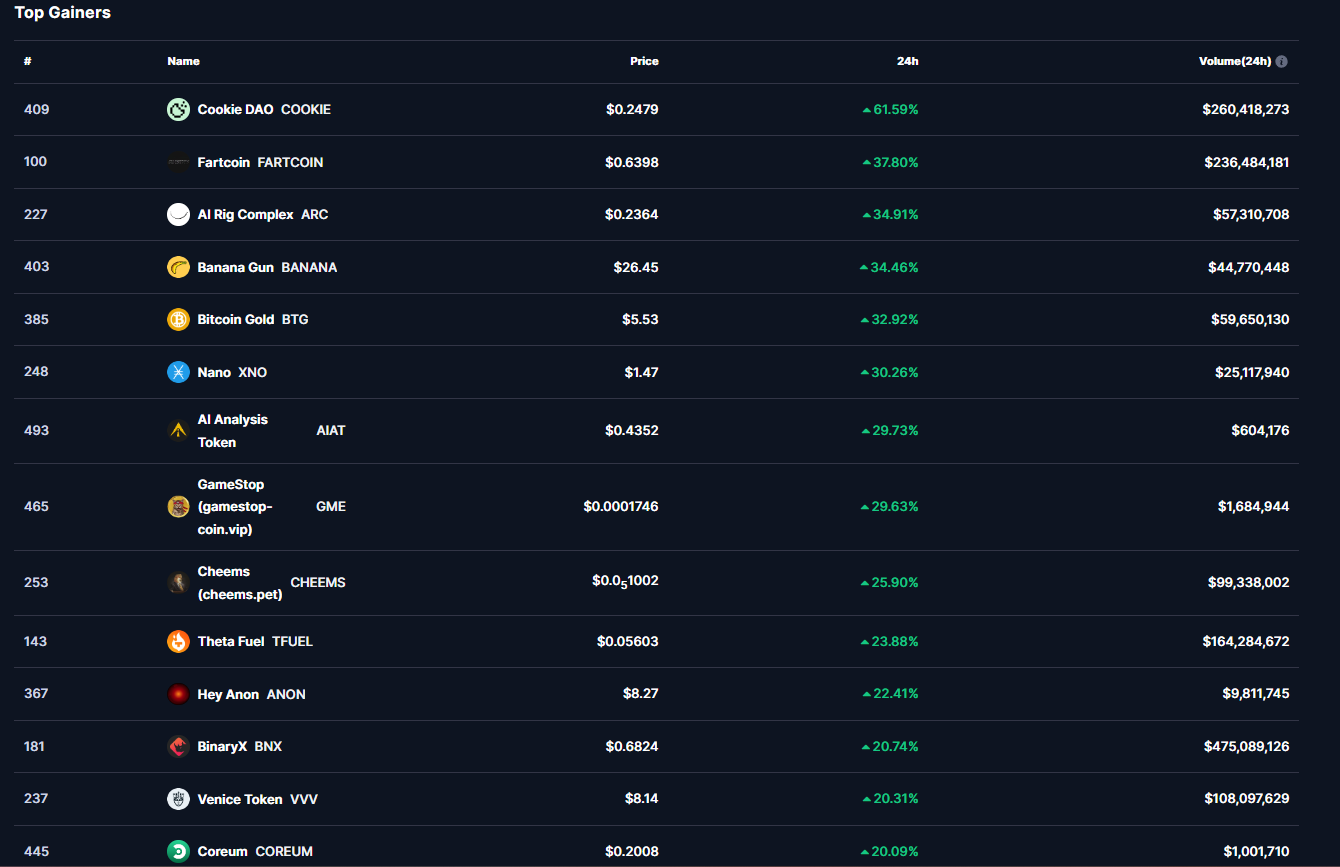The height and width of the screenshot is (867, 1340).
Task: Click the 34.91% gain value
Action: pyautogui.click(x=891, y=215)
